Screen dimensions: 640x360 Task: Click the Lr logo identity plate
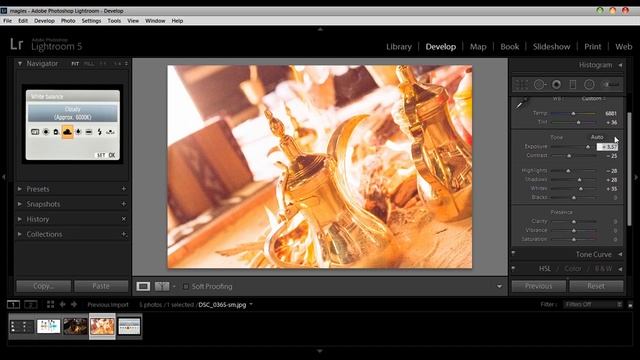click(x=16, y=44)
